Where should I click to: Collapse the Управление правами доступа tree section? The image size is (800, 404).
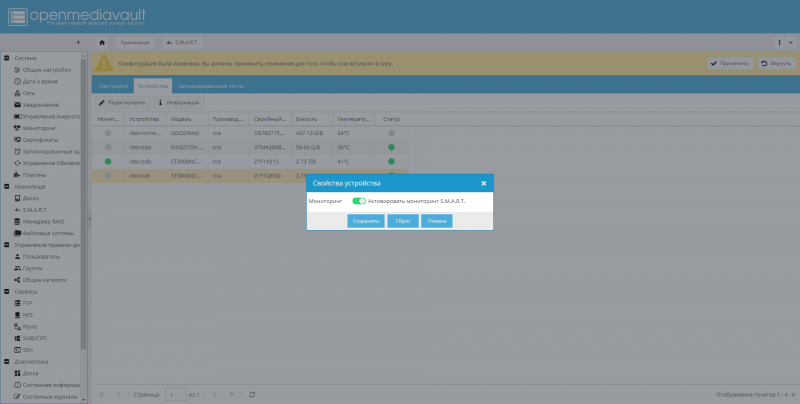7,245
